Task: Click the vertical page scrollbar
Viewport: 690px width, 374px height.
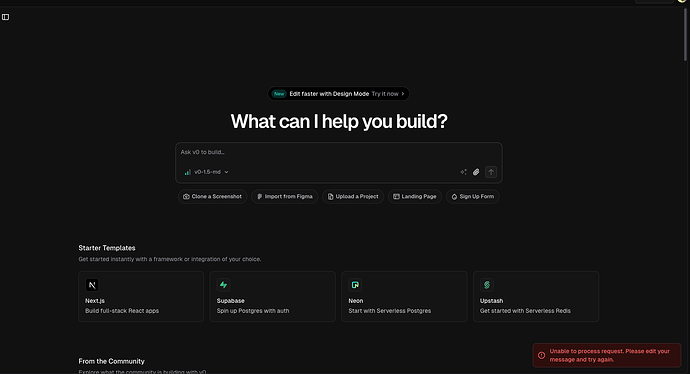Action: [x=685, y=35]
